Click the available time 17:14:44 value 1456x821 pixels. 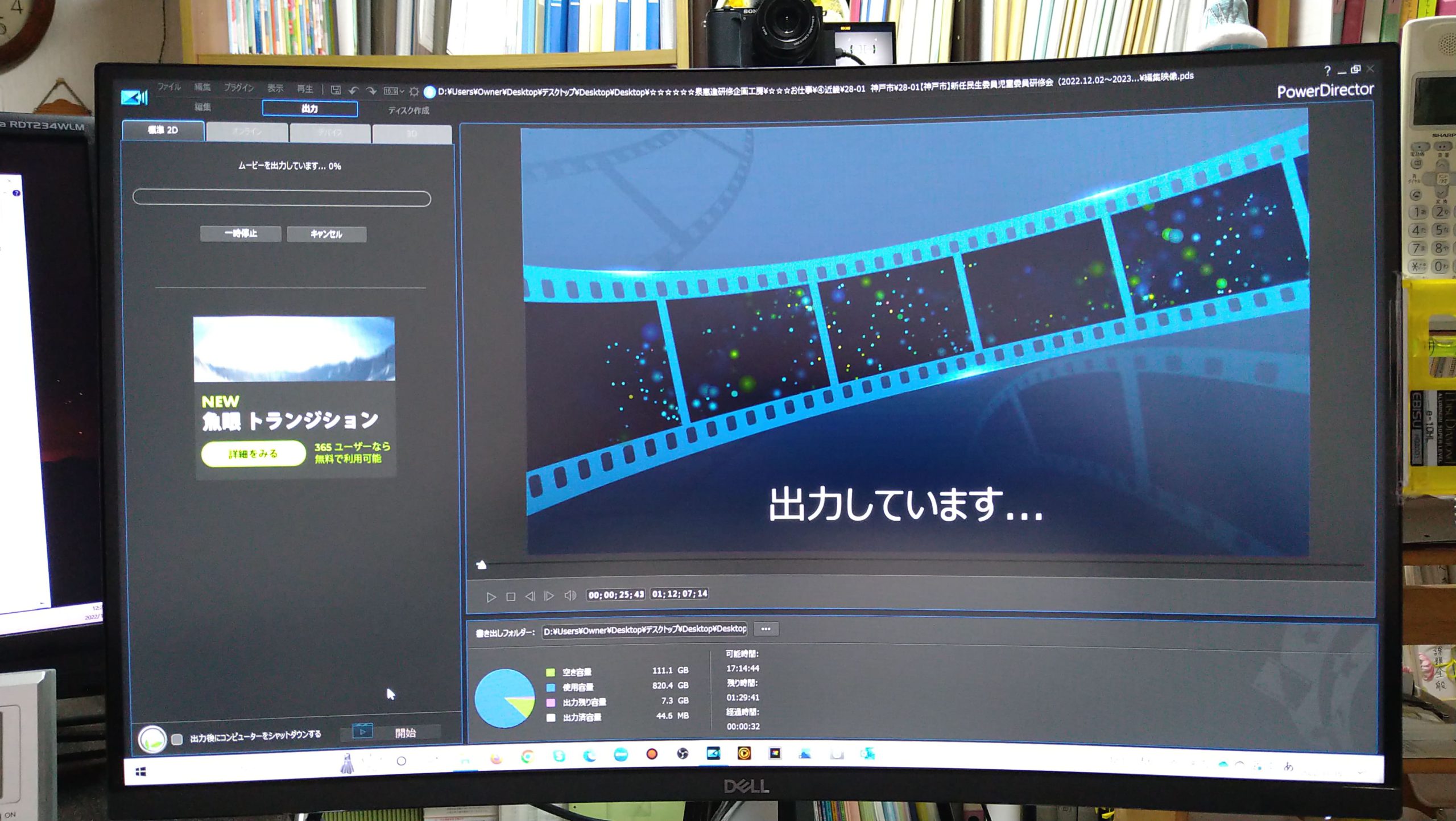coord(742,669)
